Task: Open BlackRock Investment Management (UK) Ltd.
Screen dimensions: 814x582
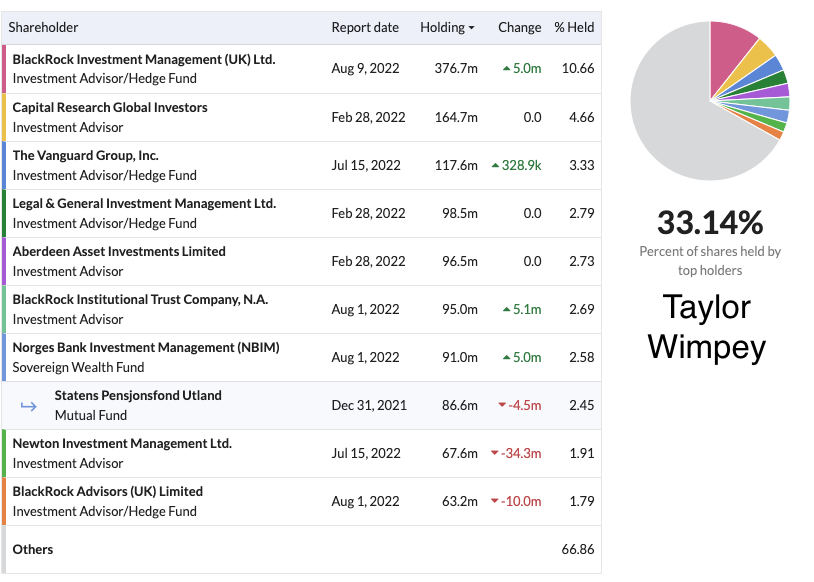Action: point(144,60)
